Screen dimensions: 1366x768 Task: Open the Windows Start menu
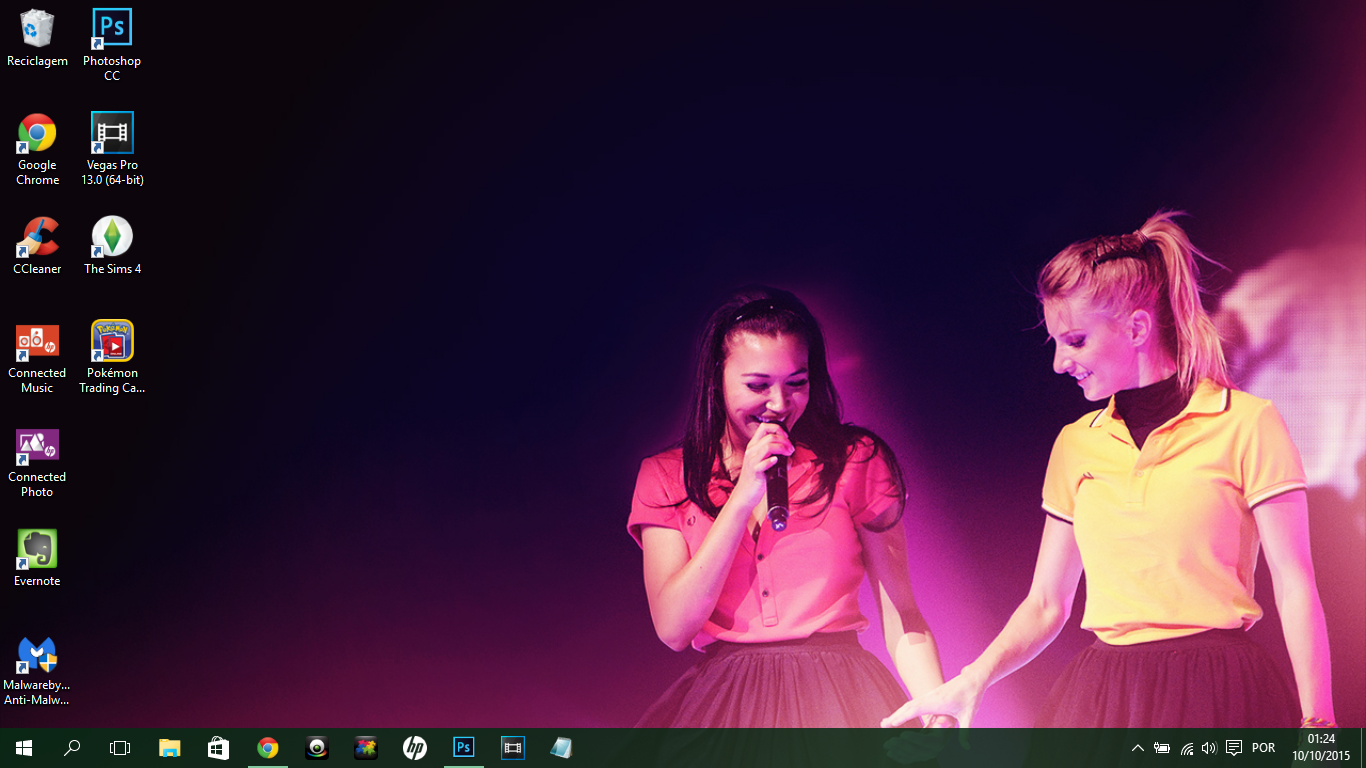click(x=24, y=748)
